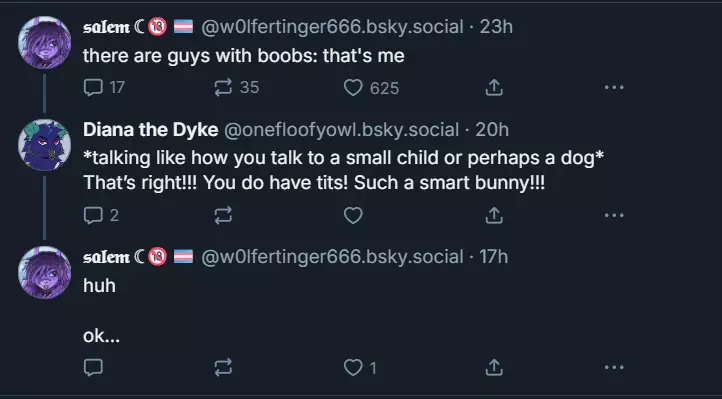Open the 23h timestamp of salem's post
Screen dimensions: 722x399
pos(496,27)
